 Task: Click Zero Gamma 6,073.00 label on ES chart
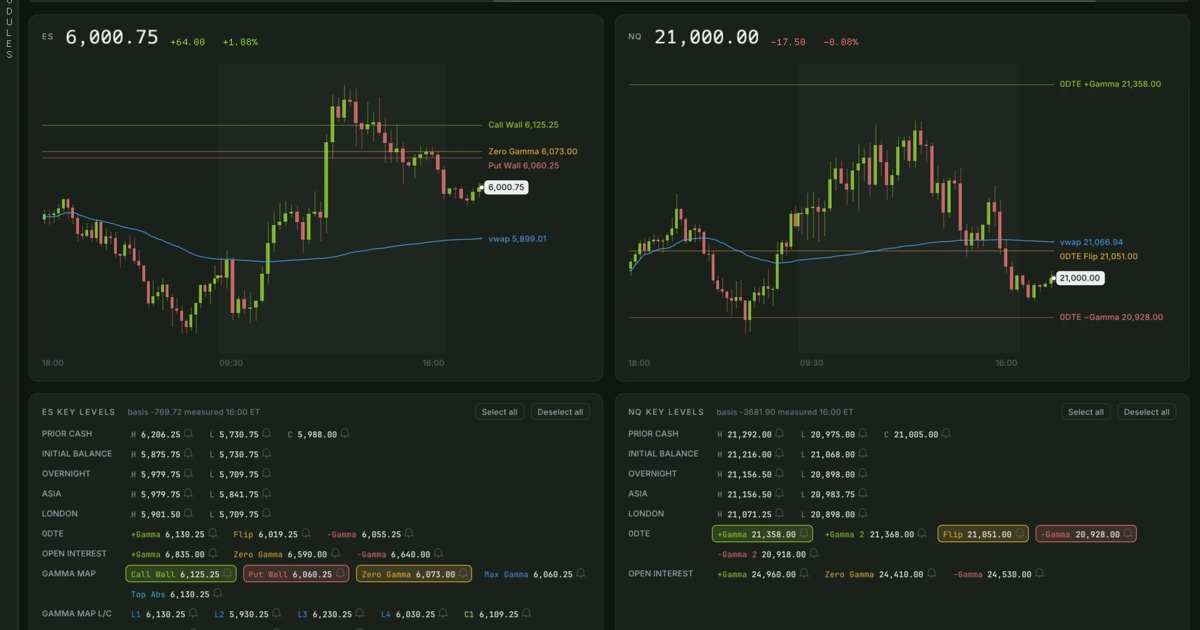point(532,152)
